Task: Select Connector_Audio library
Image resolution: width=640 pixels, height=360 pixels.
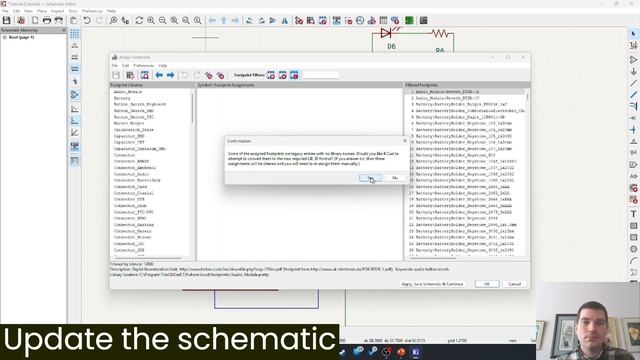Action: 131,174
